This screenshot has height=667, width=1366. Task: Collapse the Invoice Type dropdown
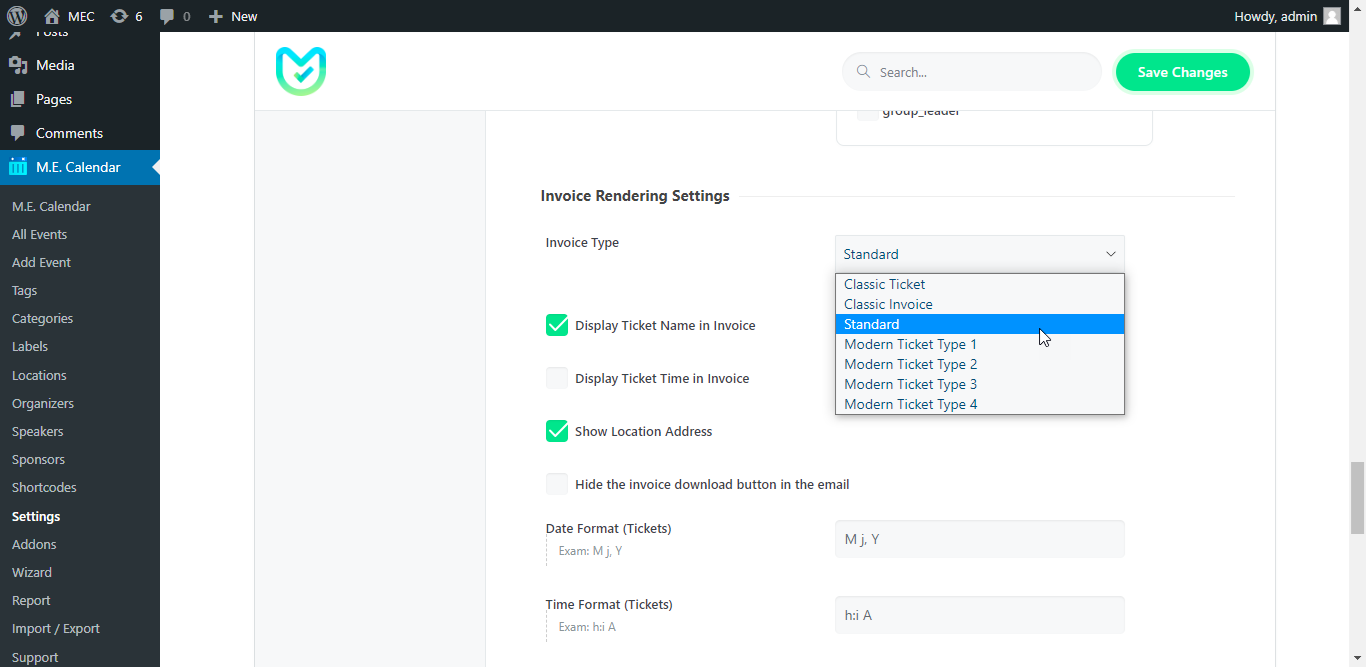coord(979,254)
